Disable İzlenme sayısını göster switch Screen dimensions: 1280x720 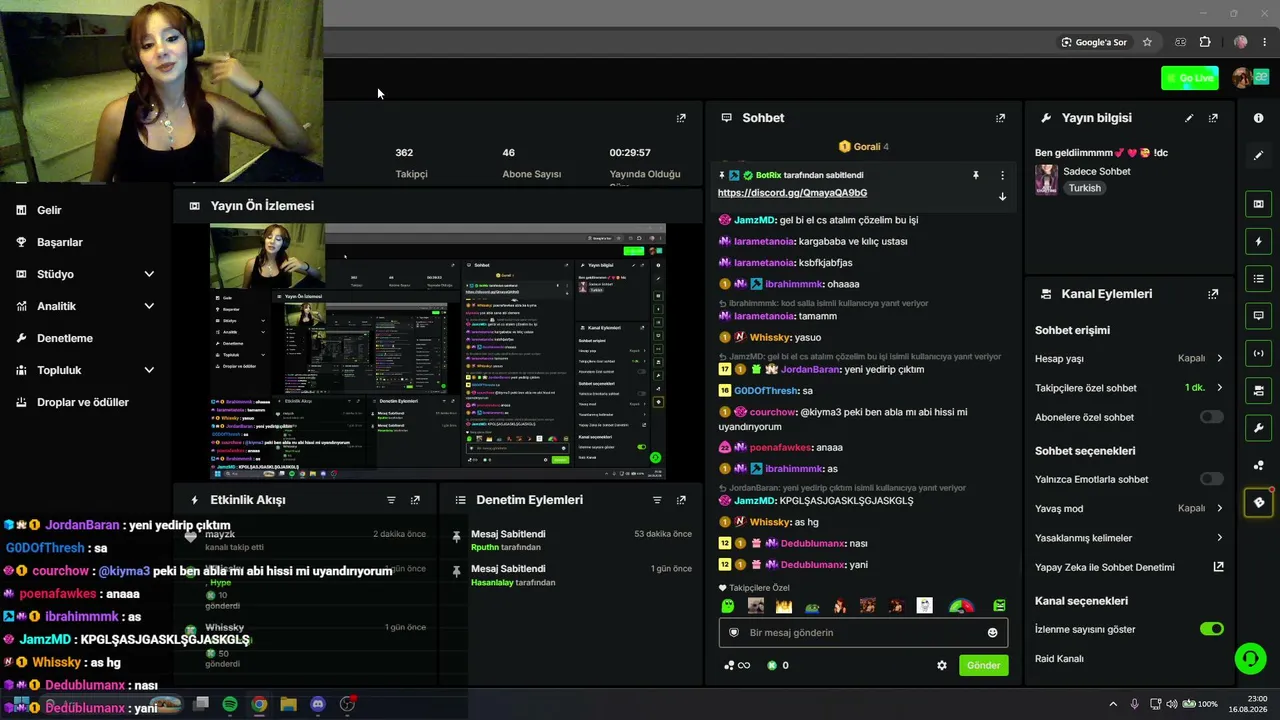[1211, 629]
